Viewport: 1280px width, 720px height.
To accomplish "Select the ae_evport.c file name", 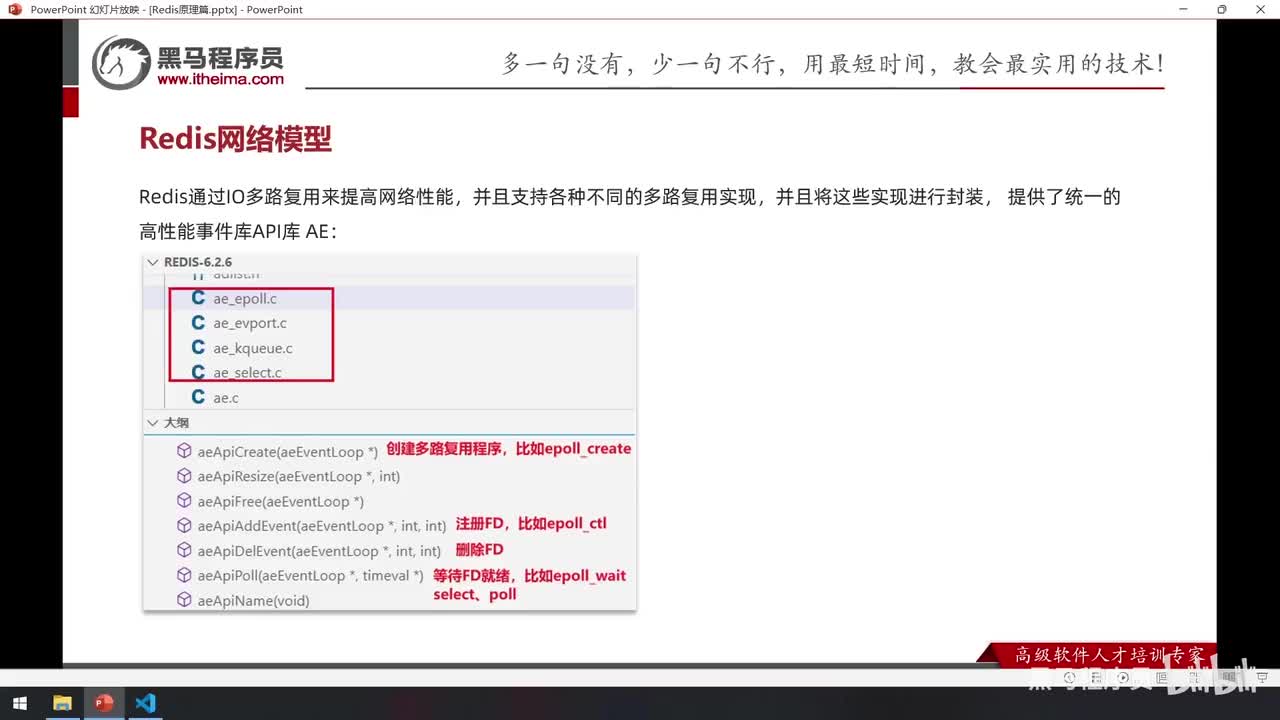I will 250,324.
